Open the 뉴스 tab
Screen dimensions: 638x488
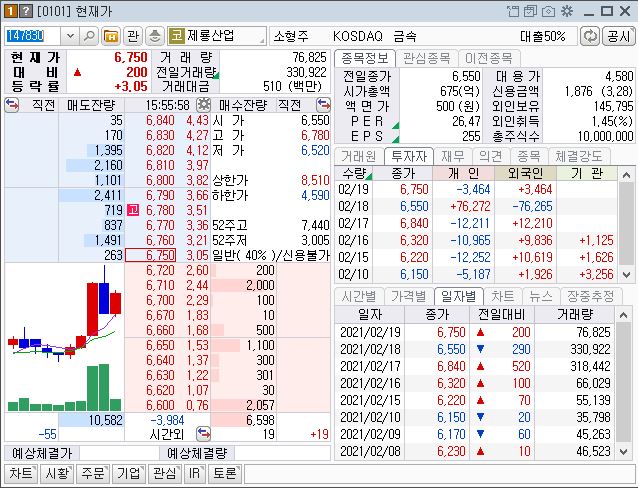point(541,296)
